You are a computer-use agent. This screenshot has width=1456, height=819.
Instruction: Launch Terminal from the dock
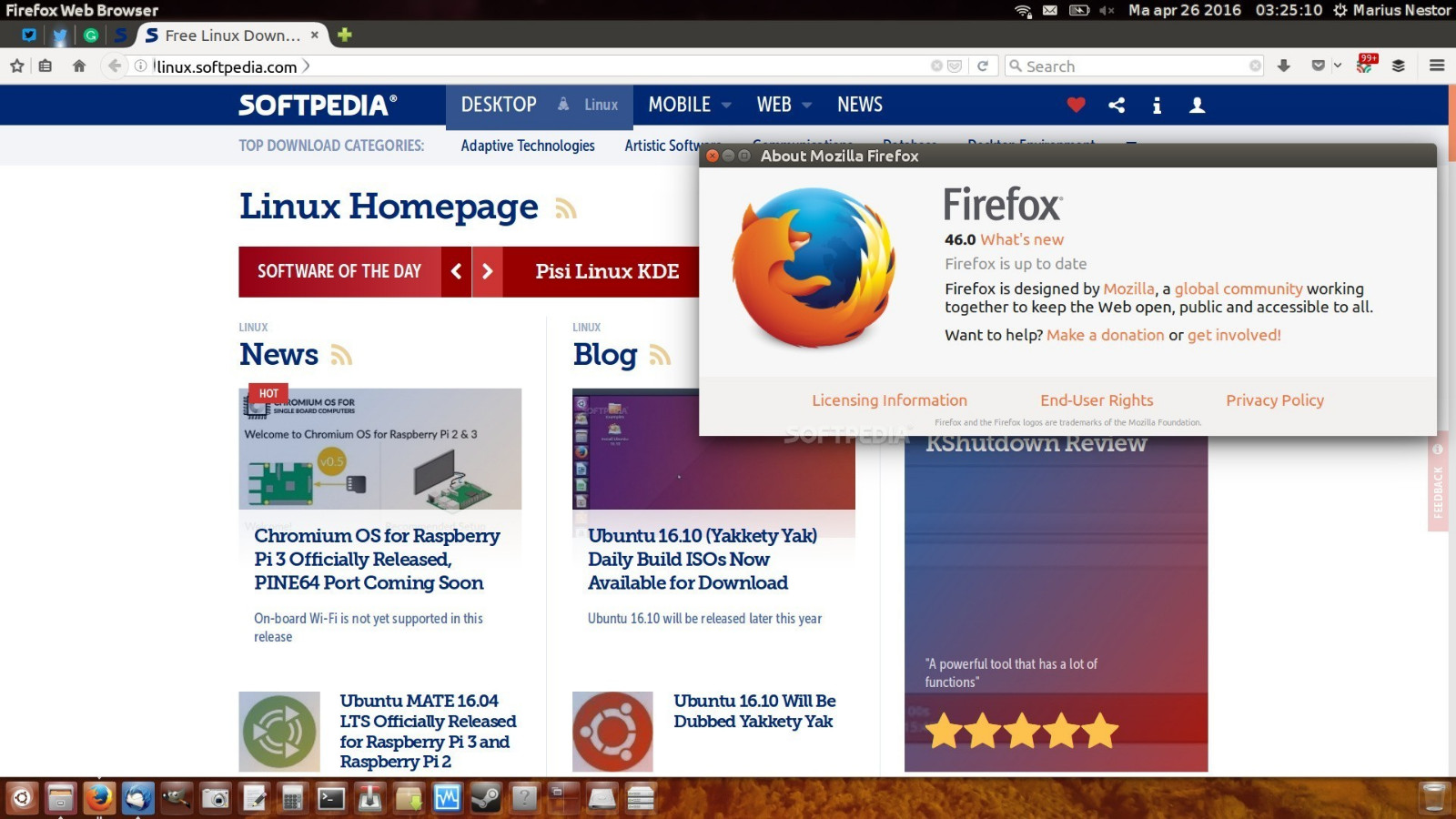pyautogui.click(x=331, y=799)
